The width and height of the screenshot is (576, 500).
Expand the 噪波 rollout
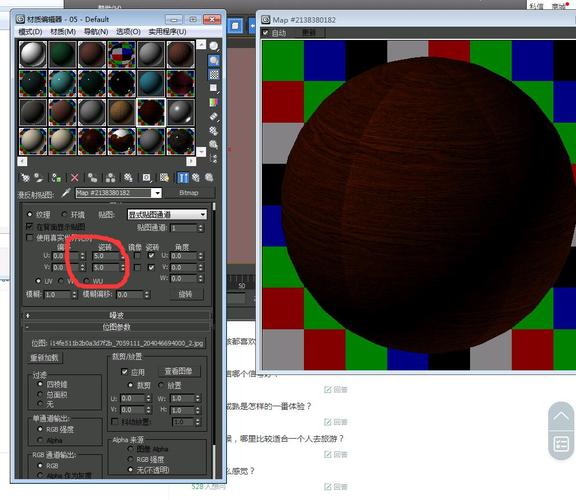point(117,315)
